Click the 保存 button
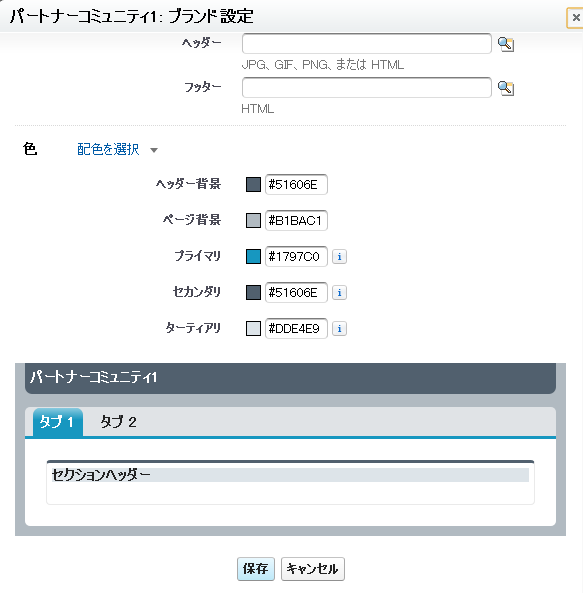The width and height of the screenshot is (583, 593). tap(256, 569)
